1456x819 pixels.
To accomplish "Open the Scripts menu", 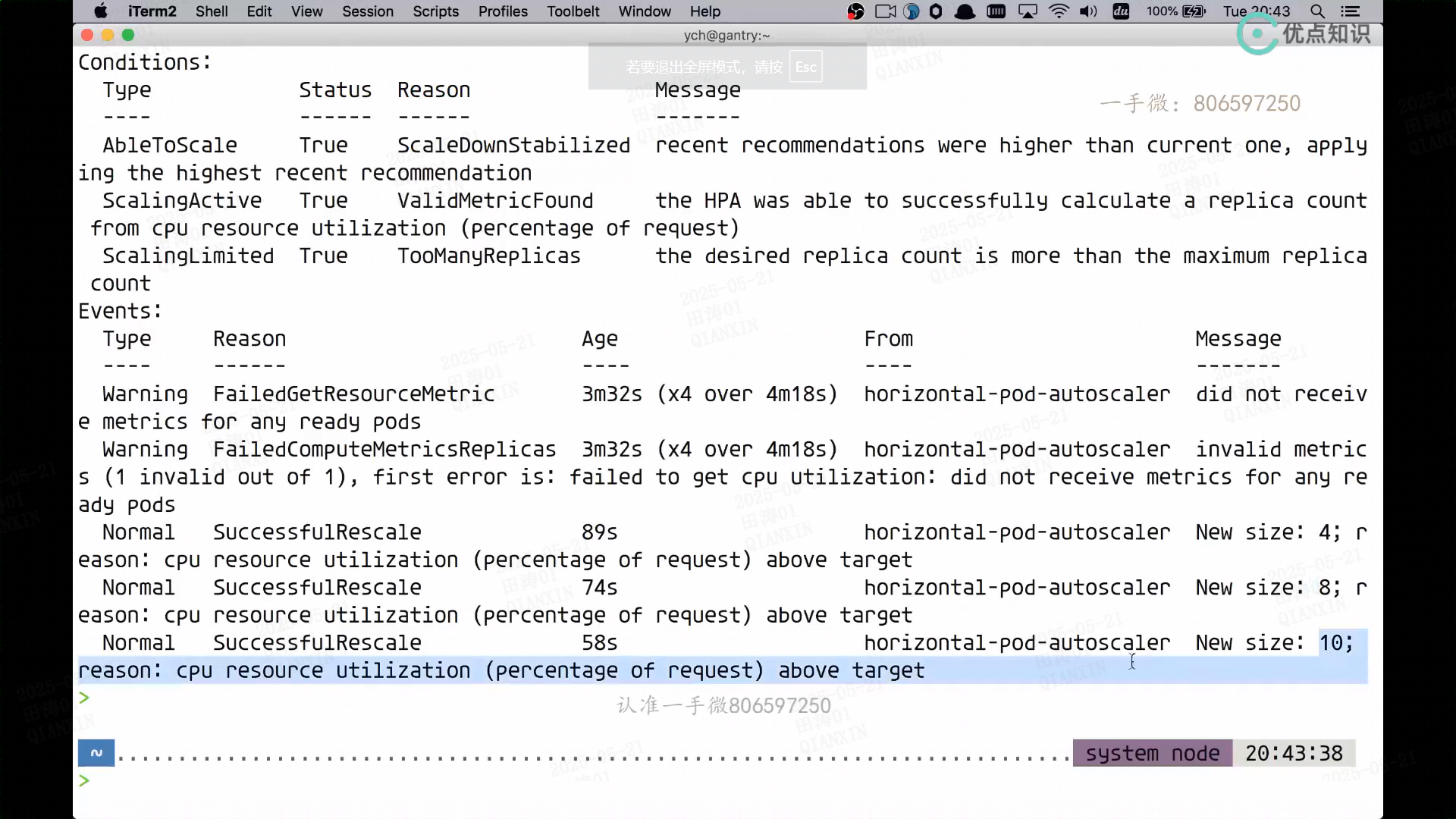I will [x=435, y=11].
